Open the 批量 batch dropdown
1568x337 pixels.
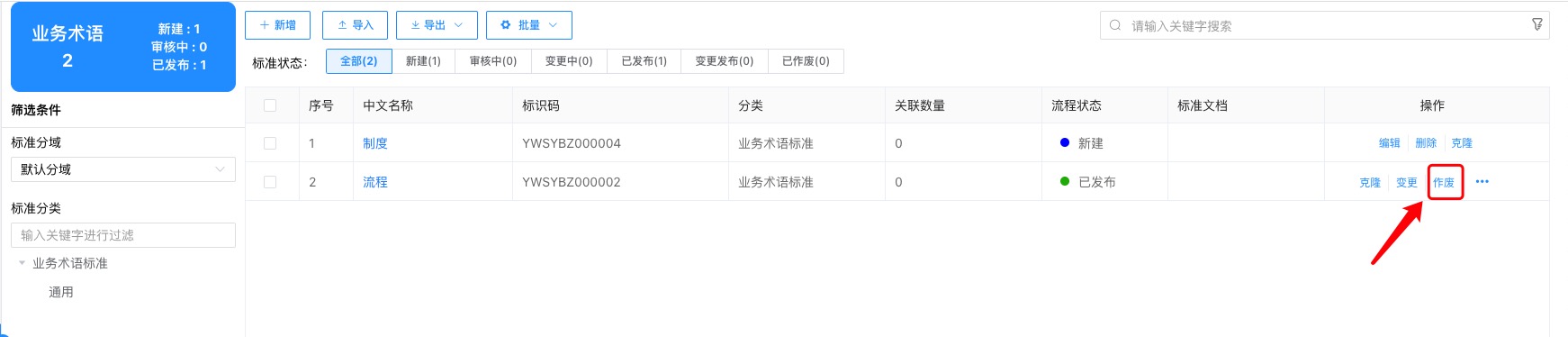pyautogui.click(x=528, y=25)
